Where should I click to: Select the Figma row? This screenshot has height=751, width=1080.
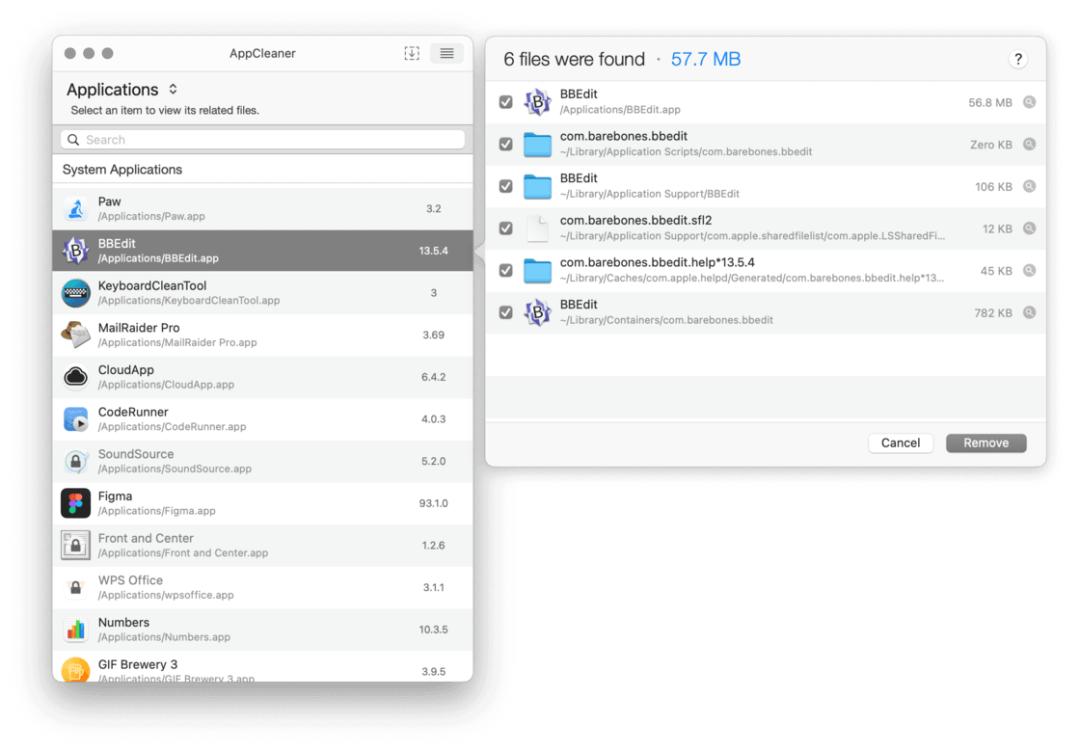click(x=262, y=503)
